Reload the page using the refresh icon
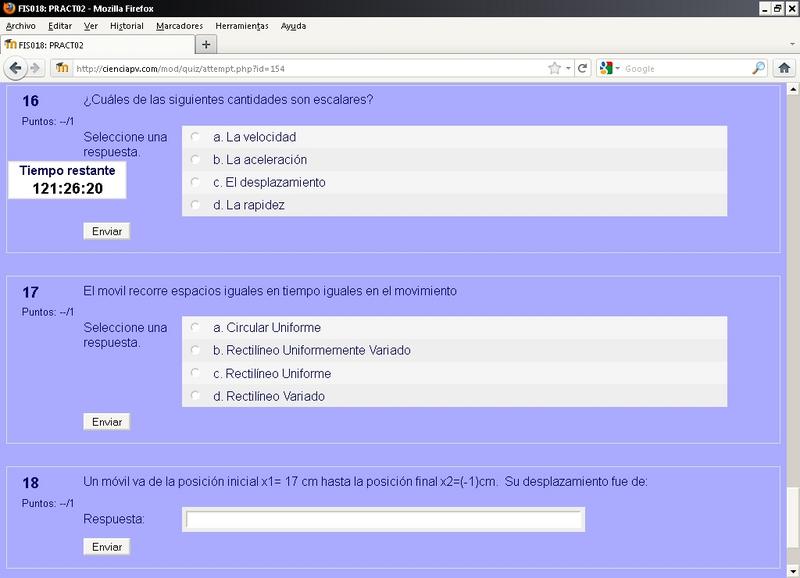800x578 pixels. click(x=582, y=68)
